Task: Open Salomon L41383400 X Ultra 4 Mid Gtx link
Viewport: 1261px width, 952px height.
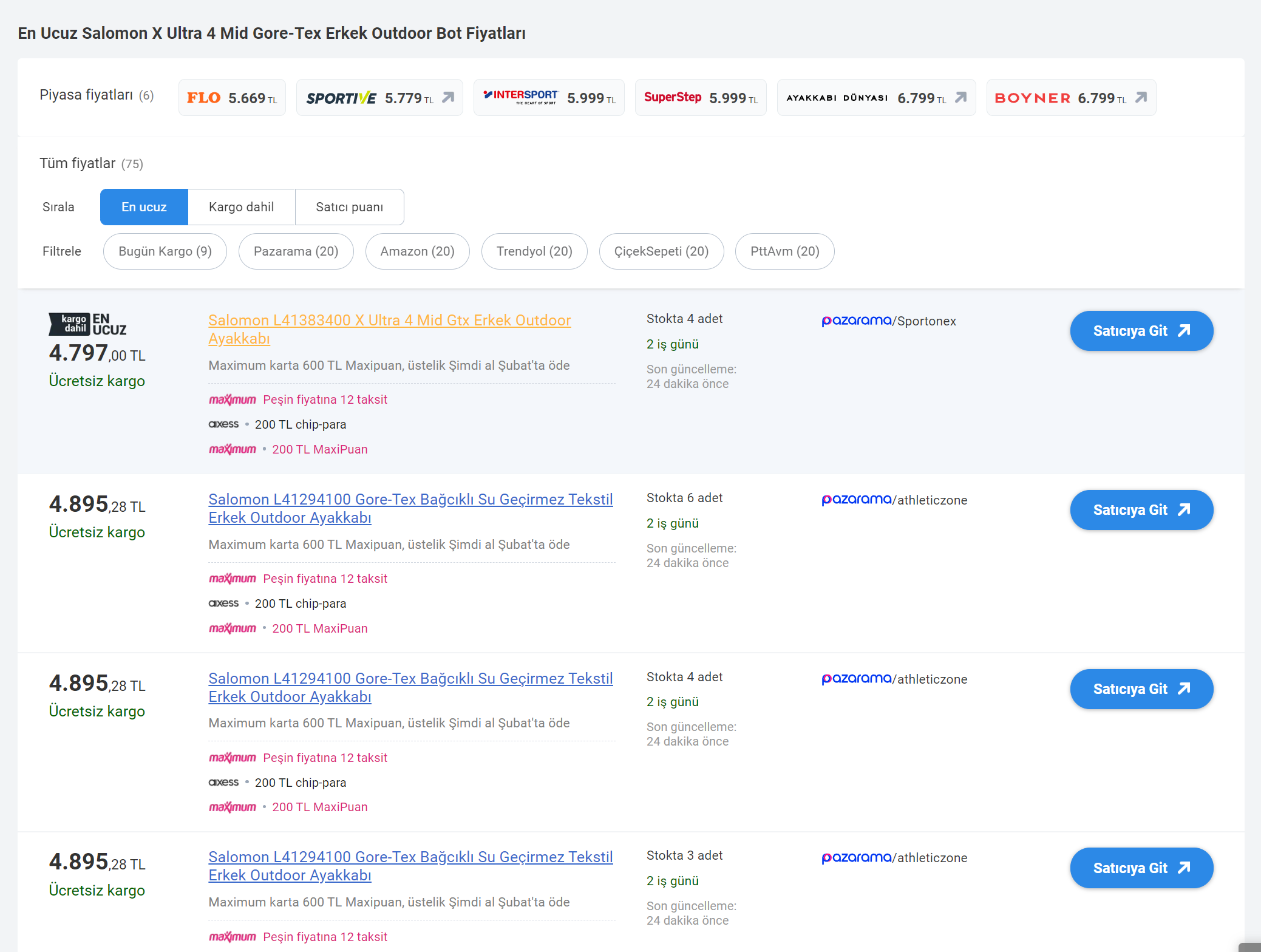Action: tap(390, 329)
